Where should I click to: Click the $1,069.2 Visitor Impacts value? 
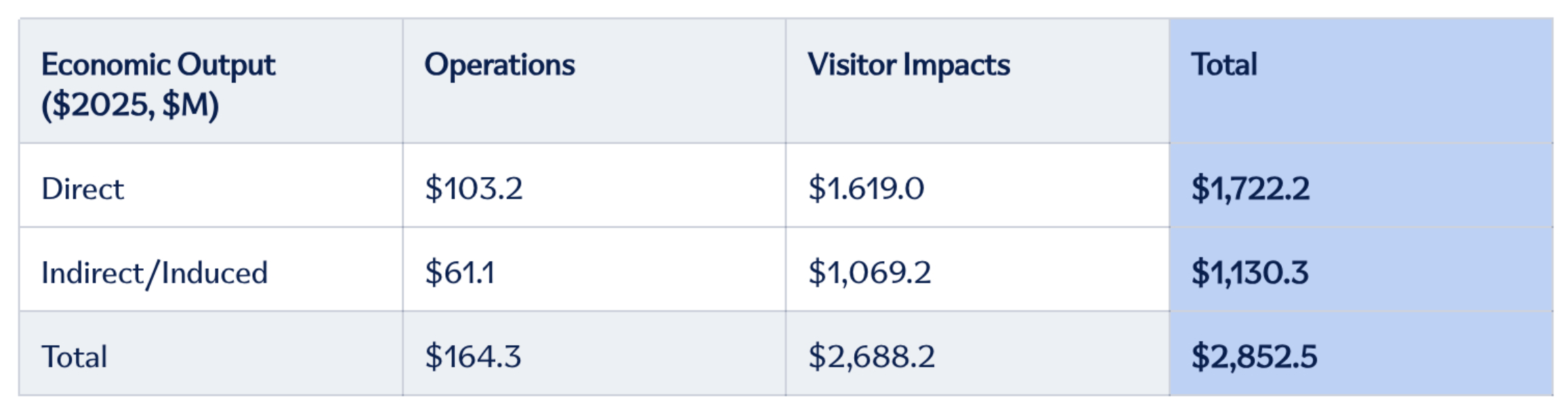[x=869, y=272]
